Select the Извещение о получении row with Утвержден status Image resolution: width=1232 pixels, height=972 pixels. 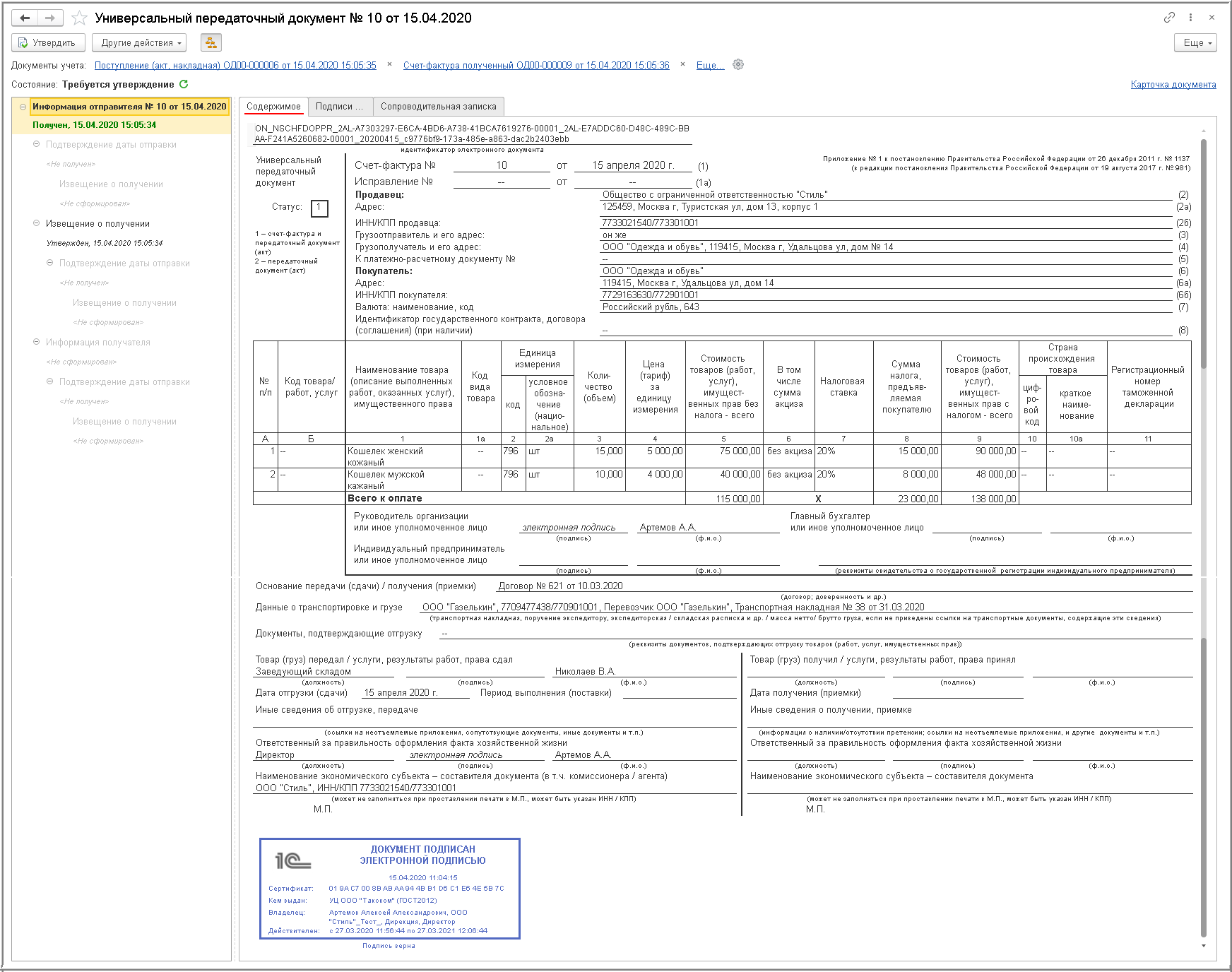98,224
